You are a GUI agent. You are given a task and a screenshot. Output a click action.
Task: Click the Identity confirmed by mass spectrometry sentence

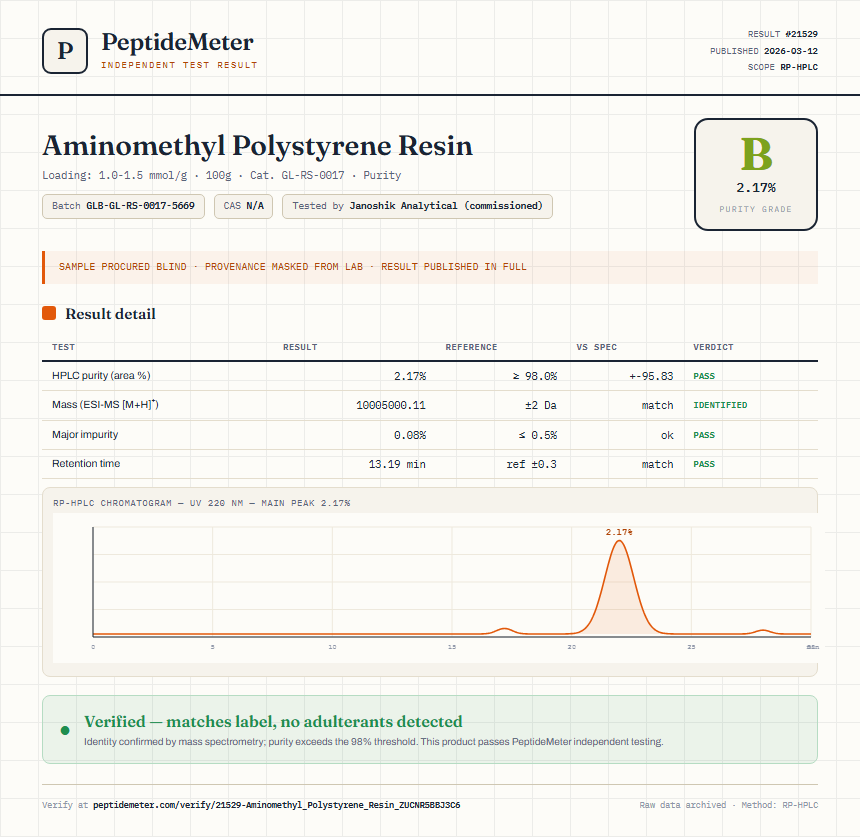pyautogui.click(x=374, y=742)
